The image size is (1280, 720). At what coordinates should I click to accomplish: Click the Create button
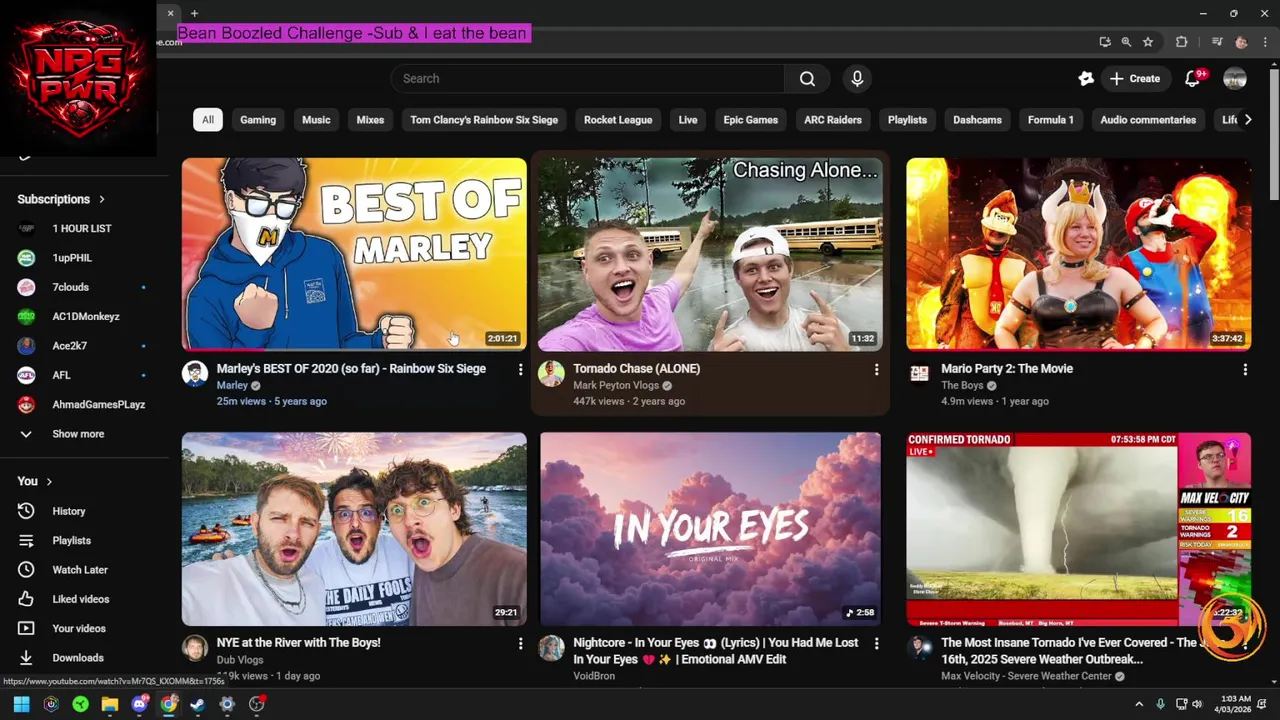click(x=1135, y=79)
